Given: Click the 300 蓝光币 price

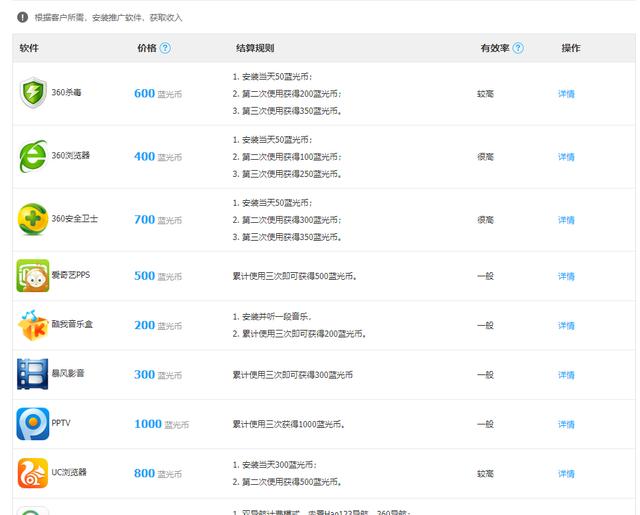Looking at the screenshot, I should pyautogui.click(x=158, y=375).
